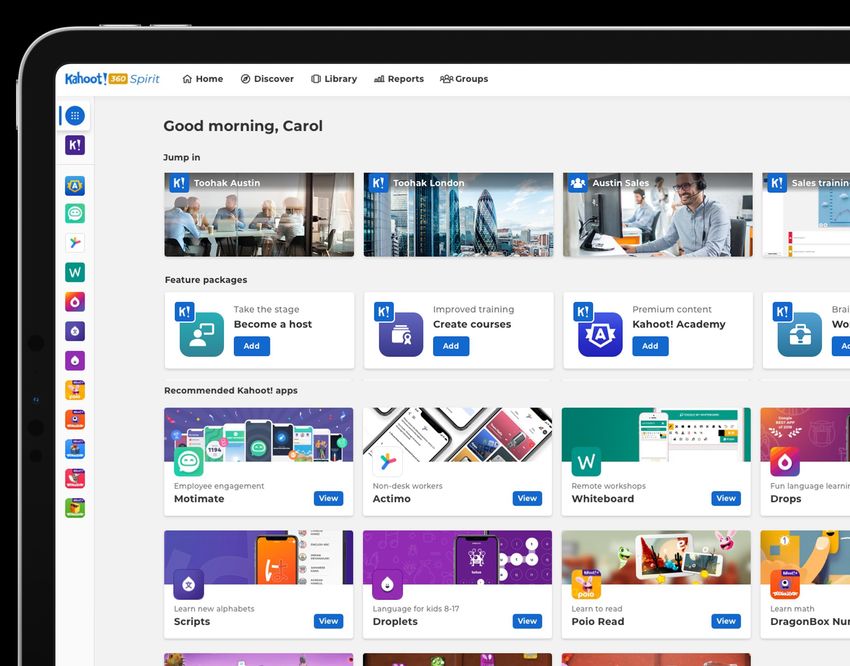This screenshot has height=666, width=850.
Task: Open blue DragonBox app sidebar icon
Action: click(75, 449)
